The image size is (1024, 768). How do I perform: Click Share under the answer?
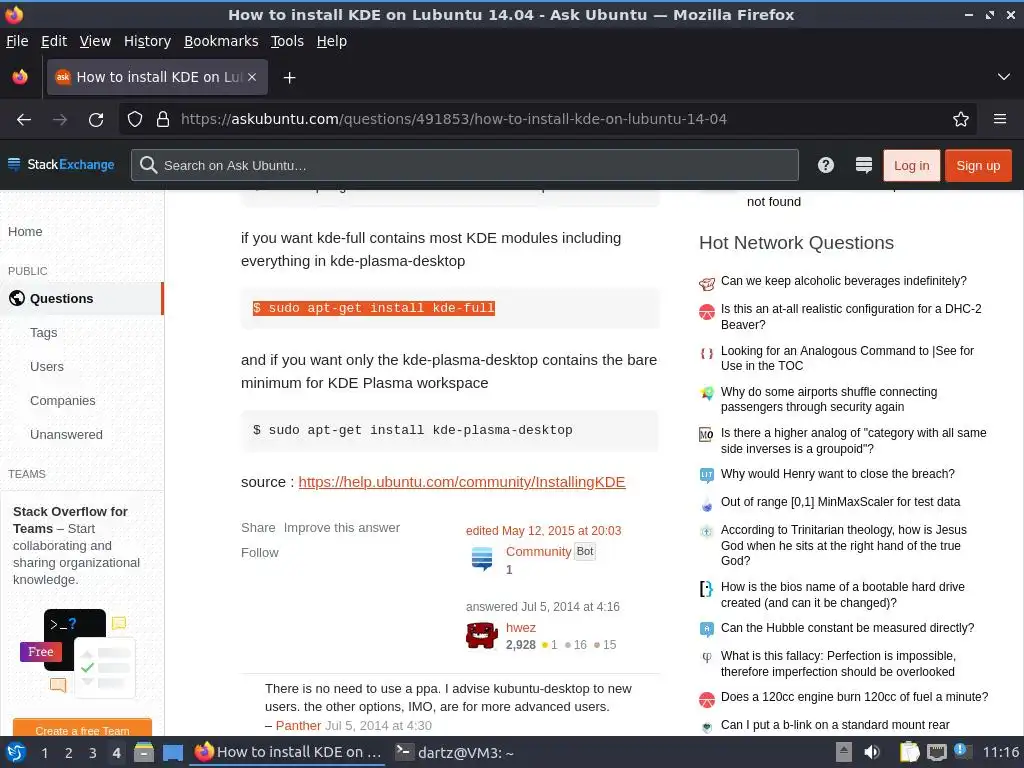pyautogui.click(x=258, y=528)
